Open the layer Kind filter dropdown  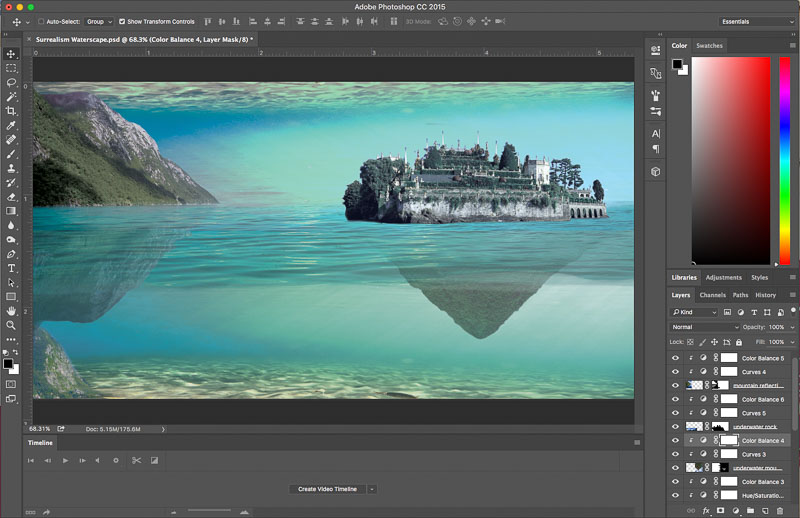(x=694, y=312)
